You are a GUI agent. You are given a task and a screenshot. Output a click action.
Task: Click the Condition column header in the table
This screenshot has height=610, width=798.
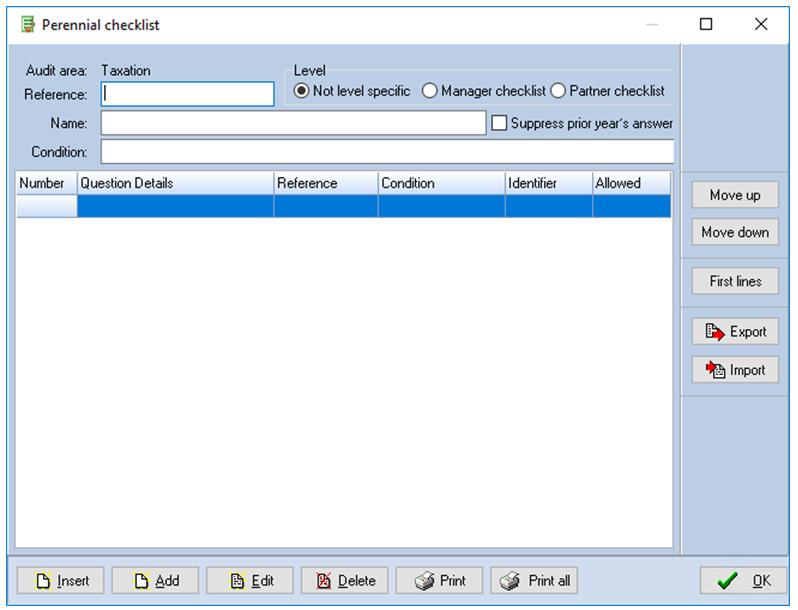tap(442, 183)
